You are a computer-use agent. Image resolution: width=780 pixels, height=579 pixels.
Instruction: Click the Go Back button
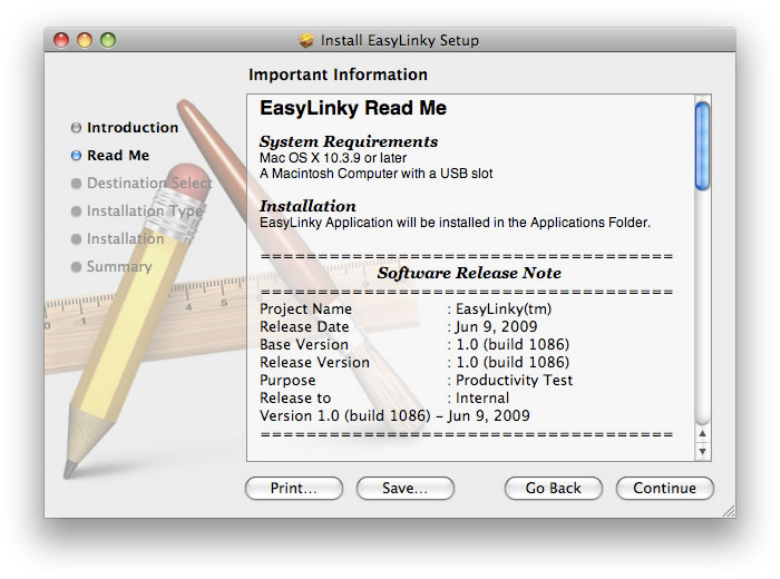(553, 488)
